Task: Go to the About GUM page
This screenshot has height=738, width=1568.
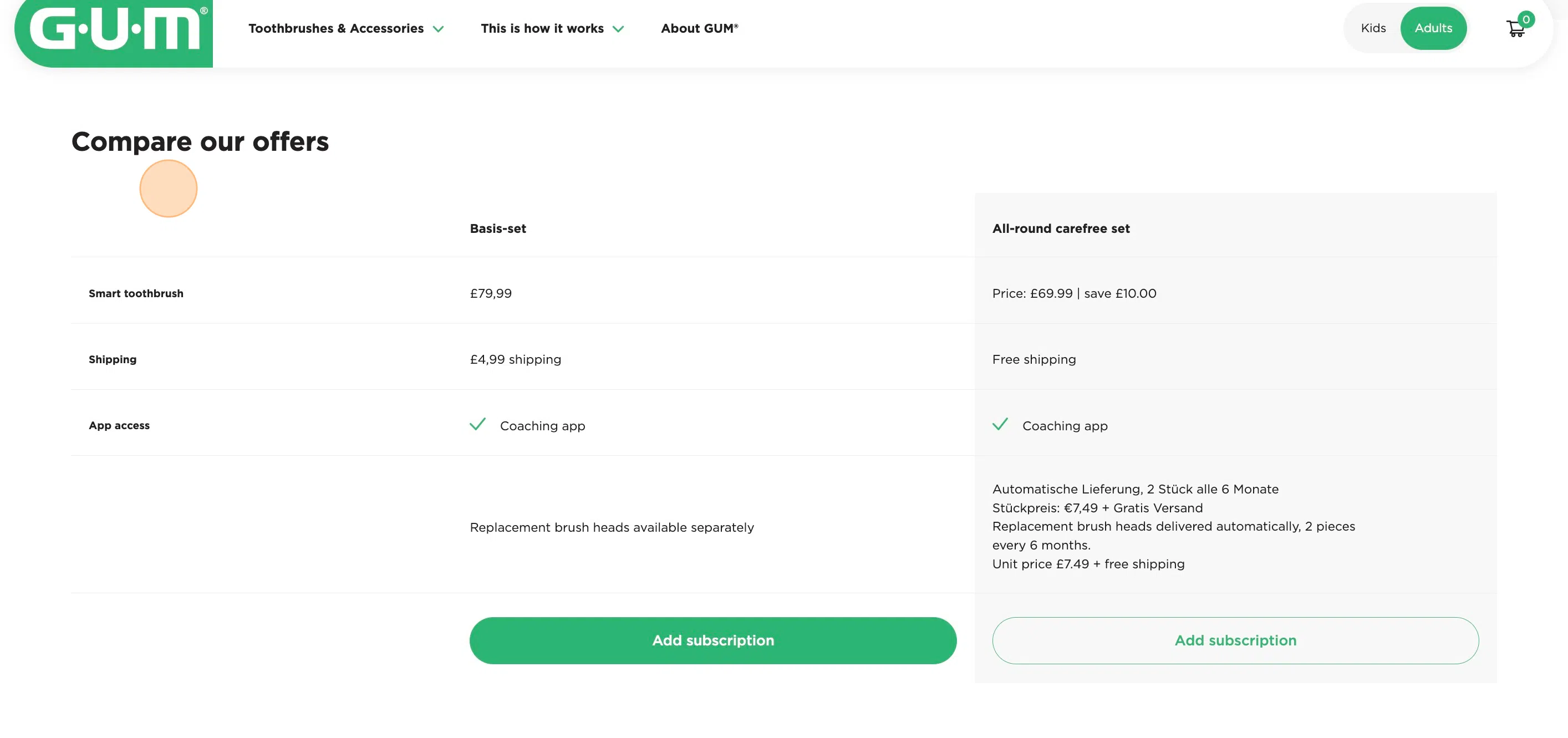Action: pos(699,29)
